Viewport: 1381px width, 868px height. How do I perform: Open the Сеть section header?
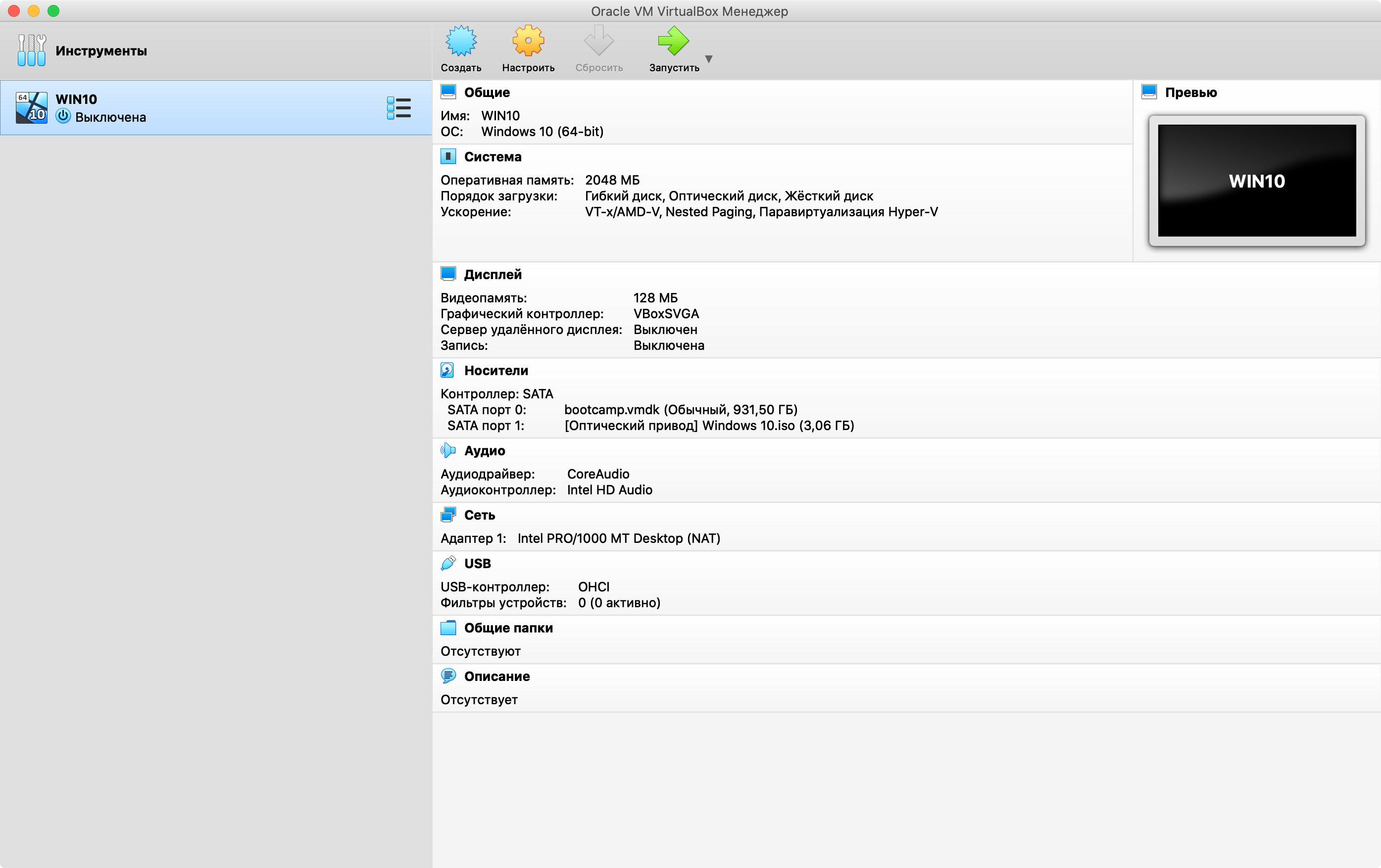pyautogui.click(x=480, y=515)
